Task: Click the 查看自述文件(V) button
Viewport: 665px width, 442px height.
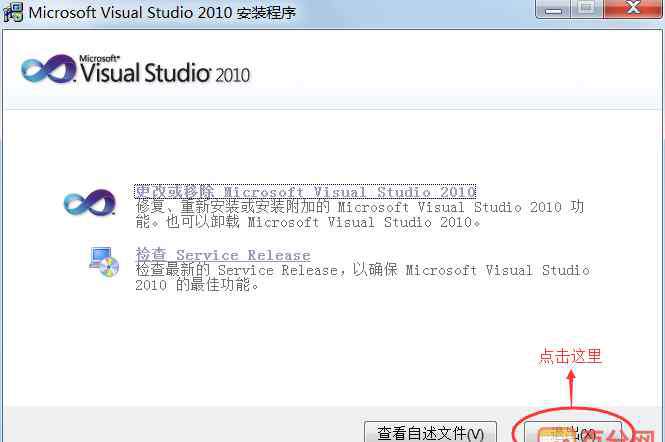Action: [430, 432]
